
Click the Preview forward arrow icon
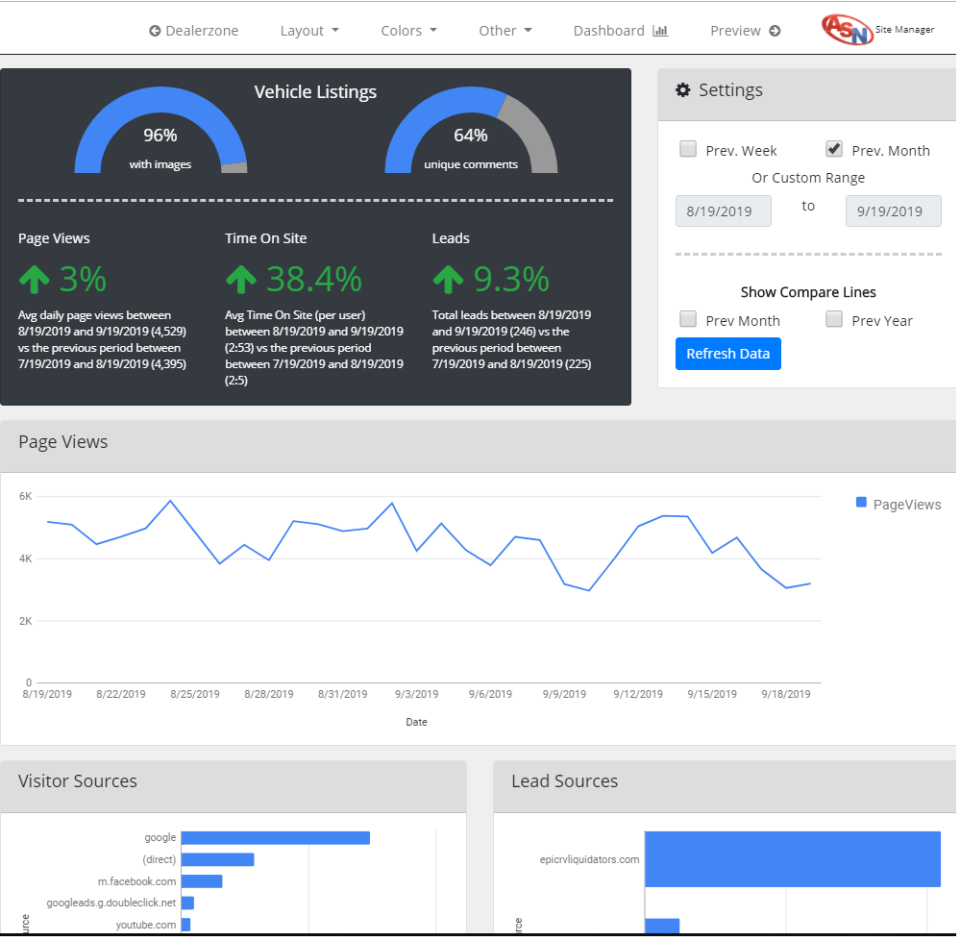775,30
